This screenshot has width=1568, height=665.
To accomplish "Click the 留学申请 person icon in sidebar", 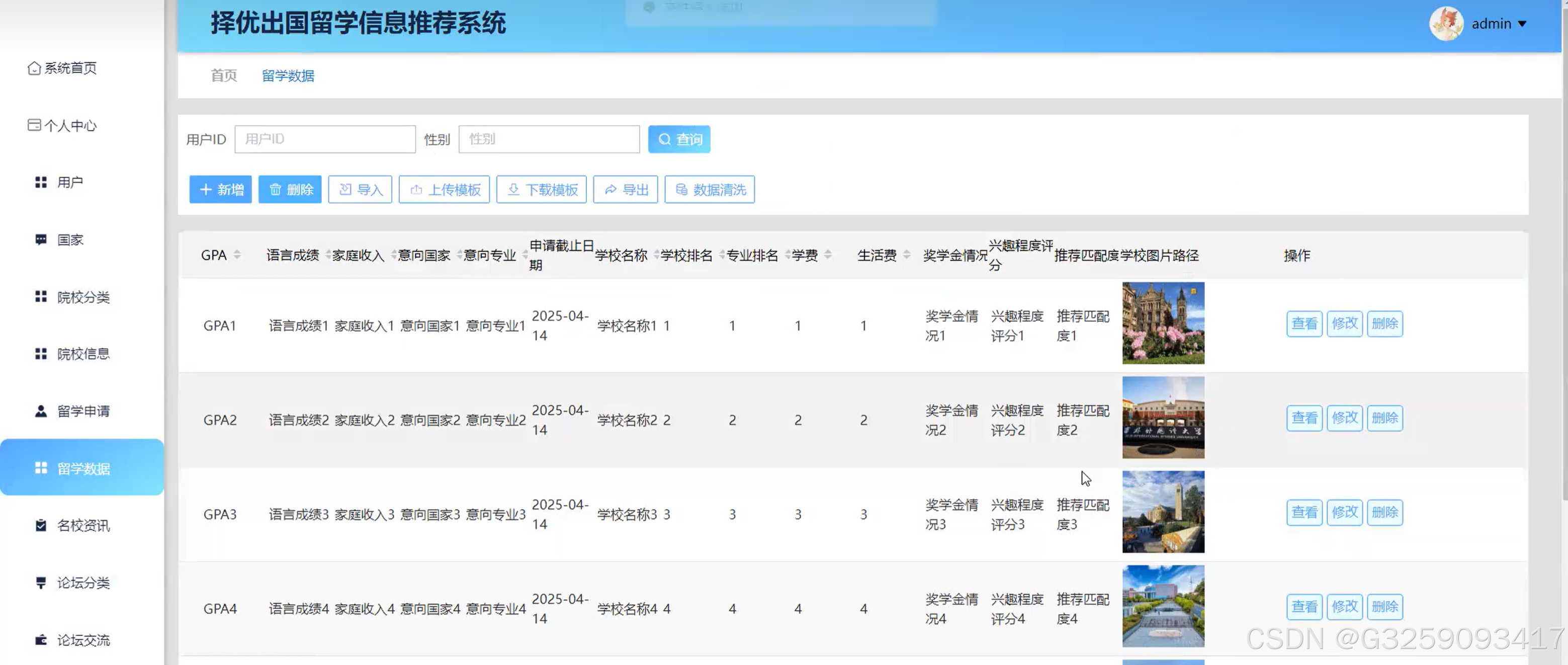I will pos(41,411).
